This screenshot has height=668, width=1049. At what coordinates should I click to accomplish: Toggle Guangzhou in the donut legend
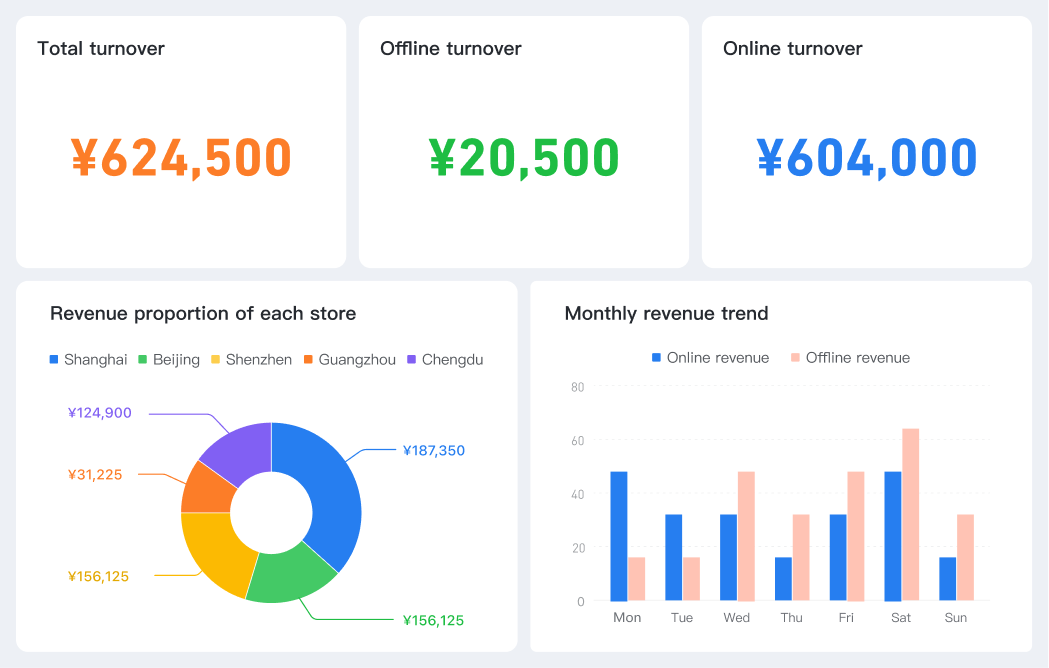click(x=349, y=359)
